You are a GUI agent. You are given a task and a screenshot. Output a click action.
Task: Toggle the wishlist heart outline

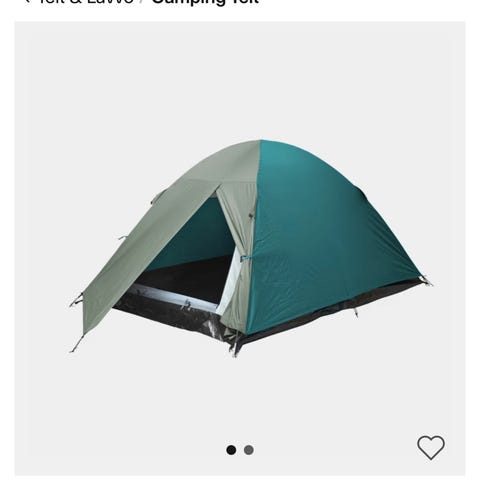pos(431,447)
